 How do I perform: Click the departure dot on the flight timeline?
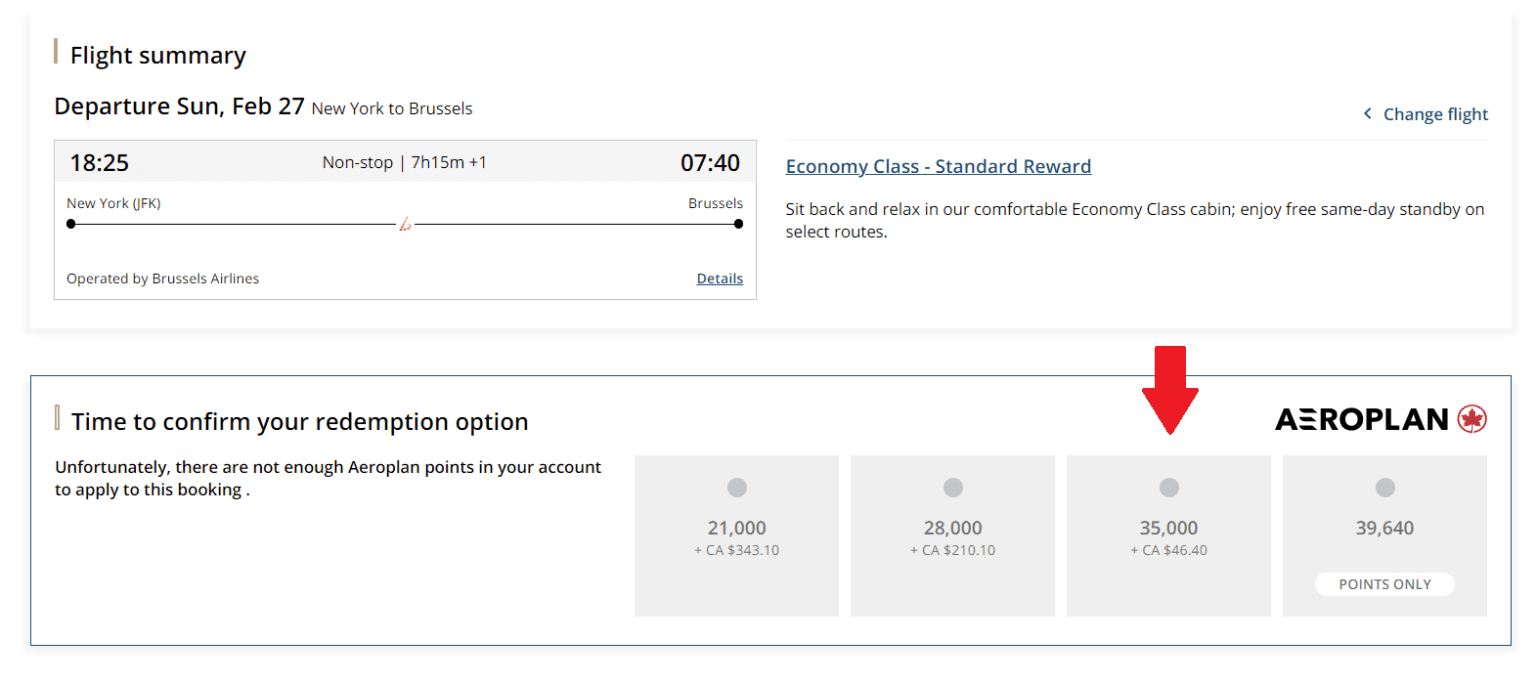click(69, 224)
